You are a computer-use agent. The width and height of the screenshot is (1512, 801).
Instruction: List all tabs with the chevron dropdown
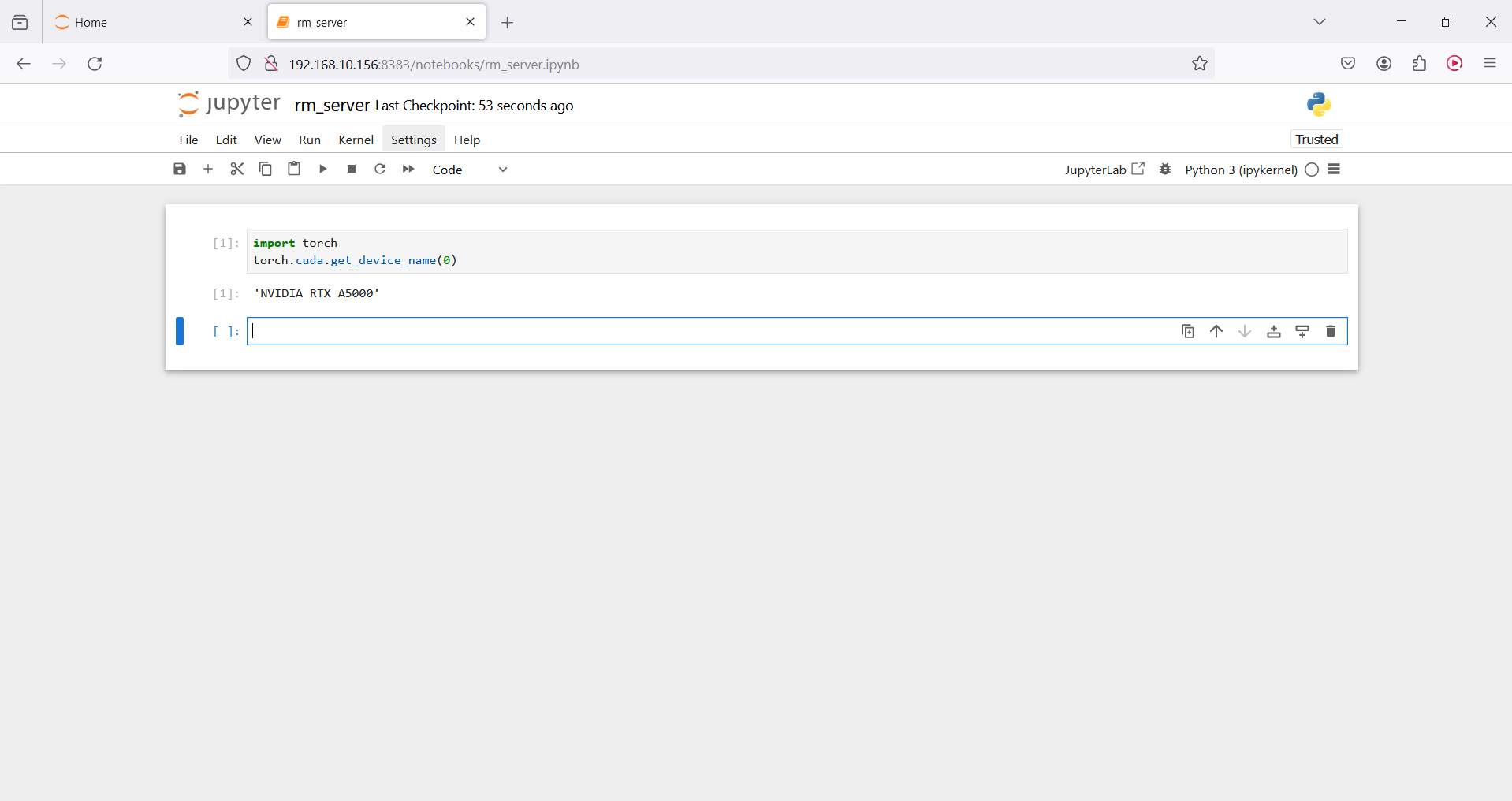pos(1320,22)
